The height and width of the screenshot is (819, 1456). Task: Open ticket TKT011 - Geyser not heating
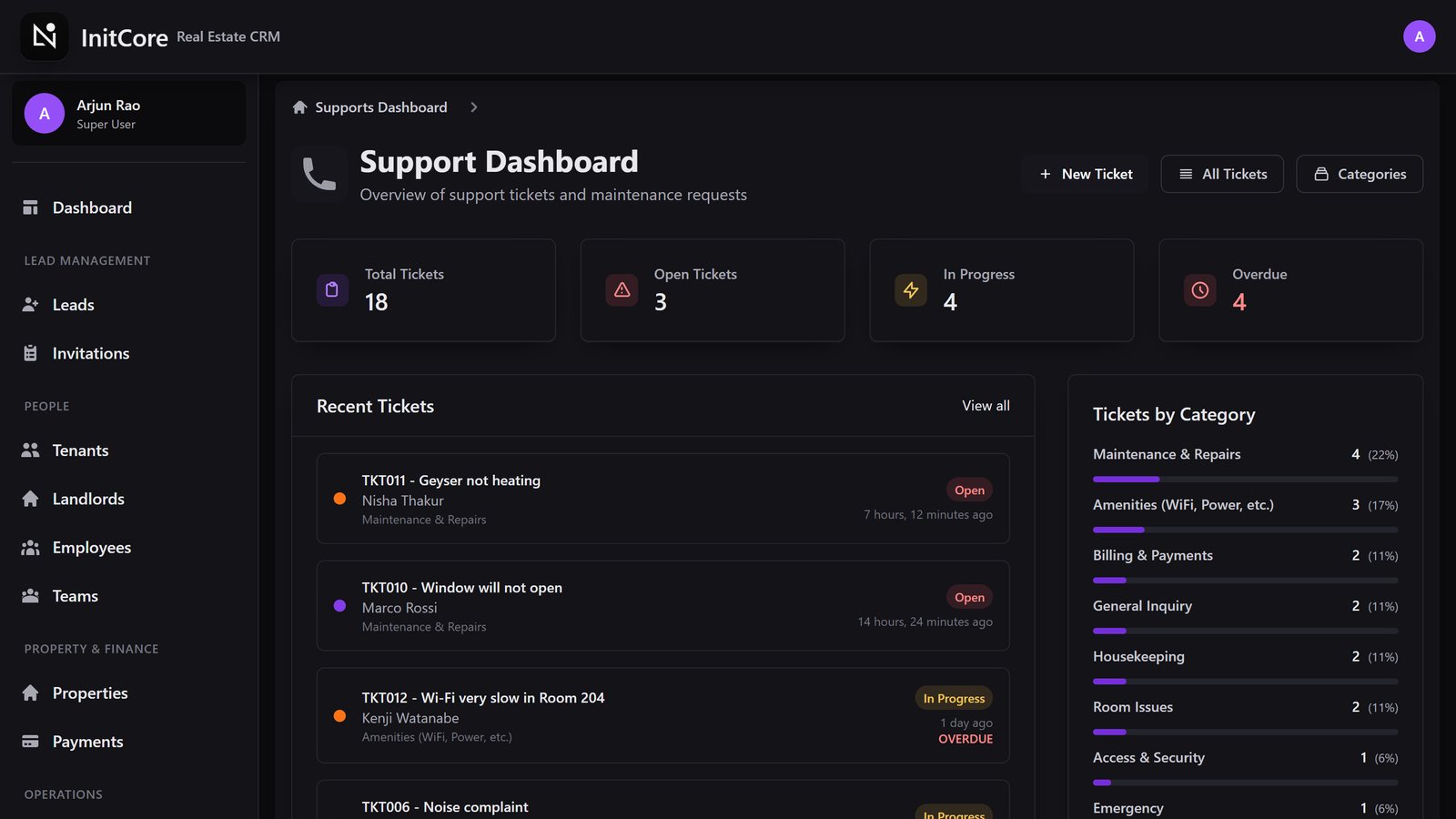click(x=662, y=499)
